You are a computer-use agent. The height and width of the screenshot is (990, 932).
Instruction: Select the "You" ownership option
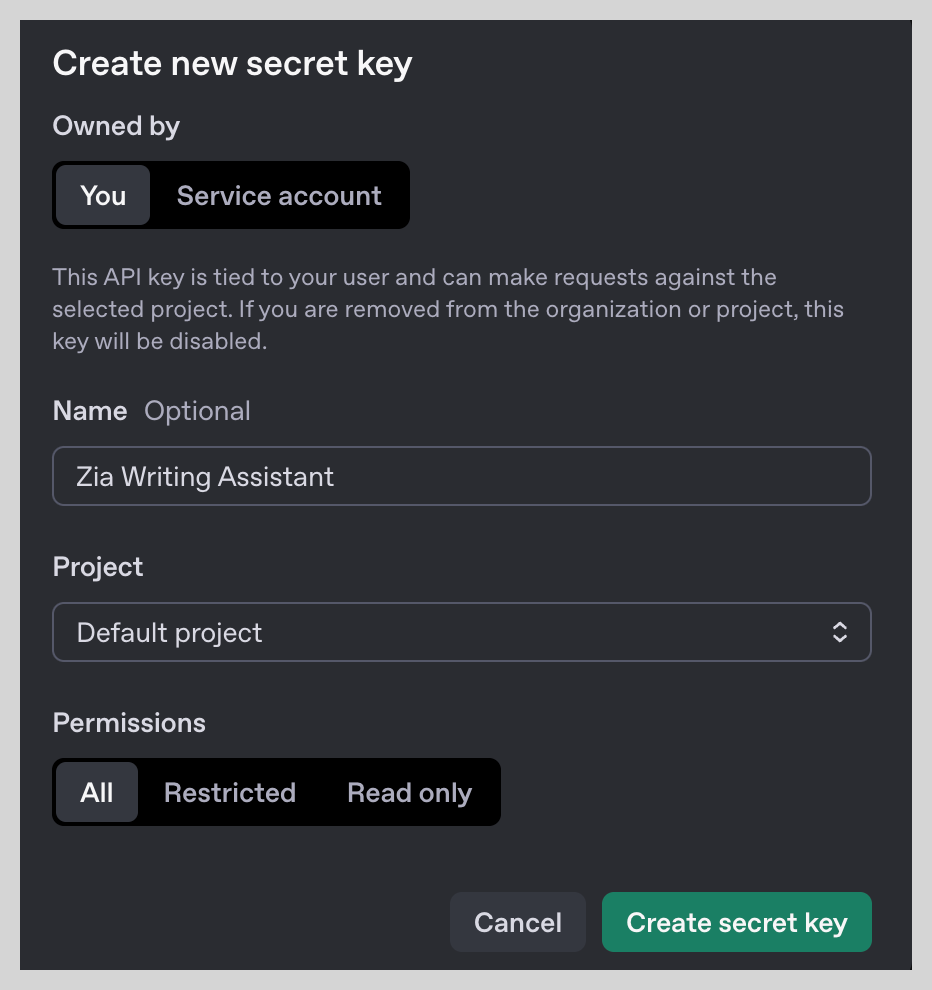point(103,195)
